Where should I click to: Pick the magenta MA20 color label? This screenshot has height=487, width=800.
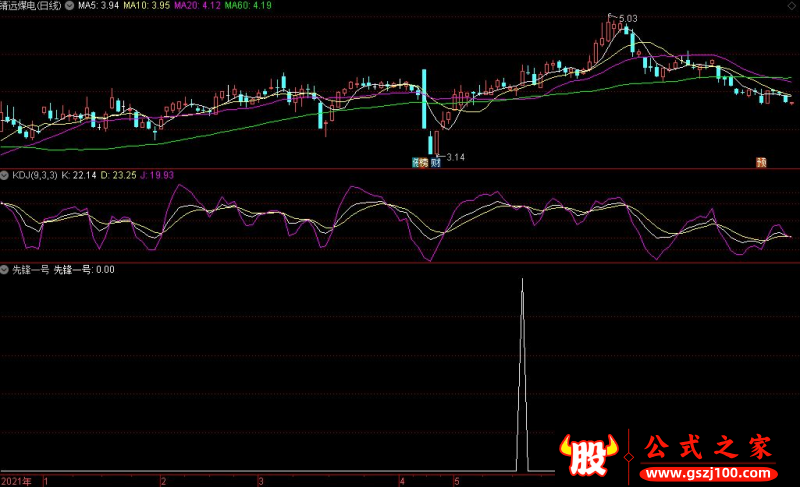(x=197, y=6)
